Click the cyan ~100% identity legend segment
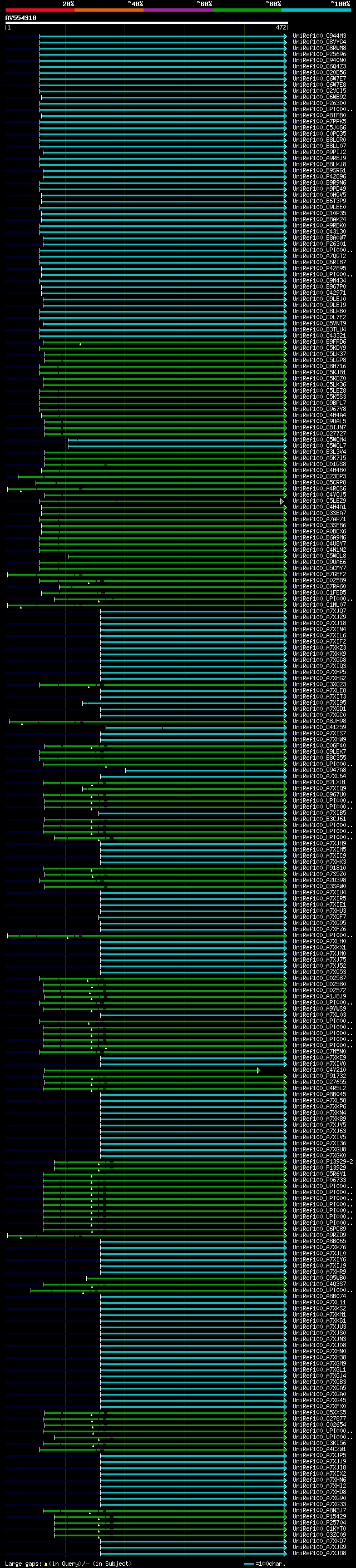The height and width of the screenshot is (1568, 356). tap(316, 10)
